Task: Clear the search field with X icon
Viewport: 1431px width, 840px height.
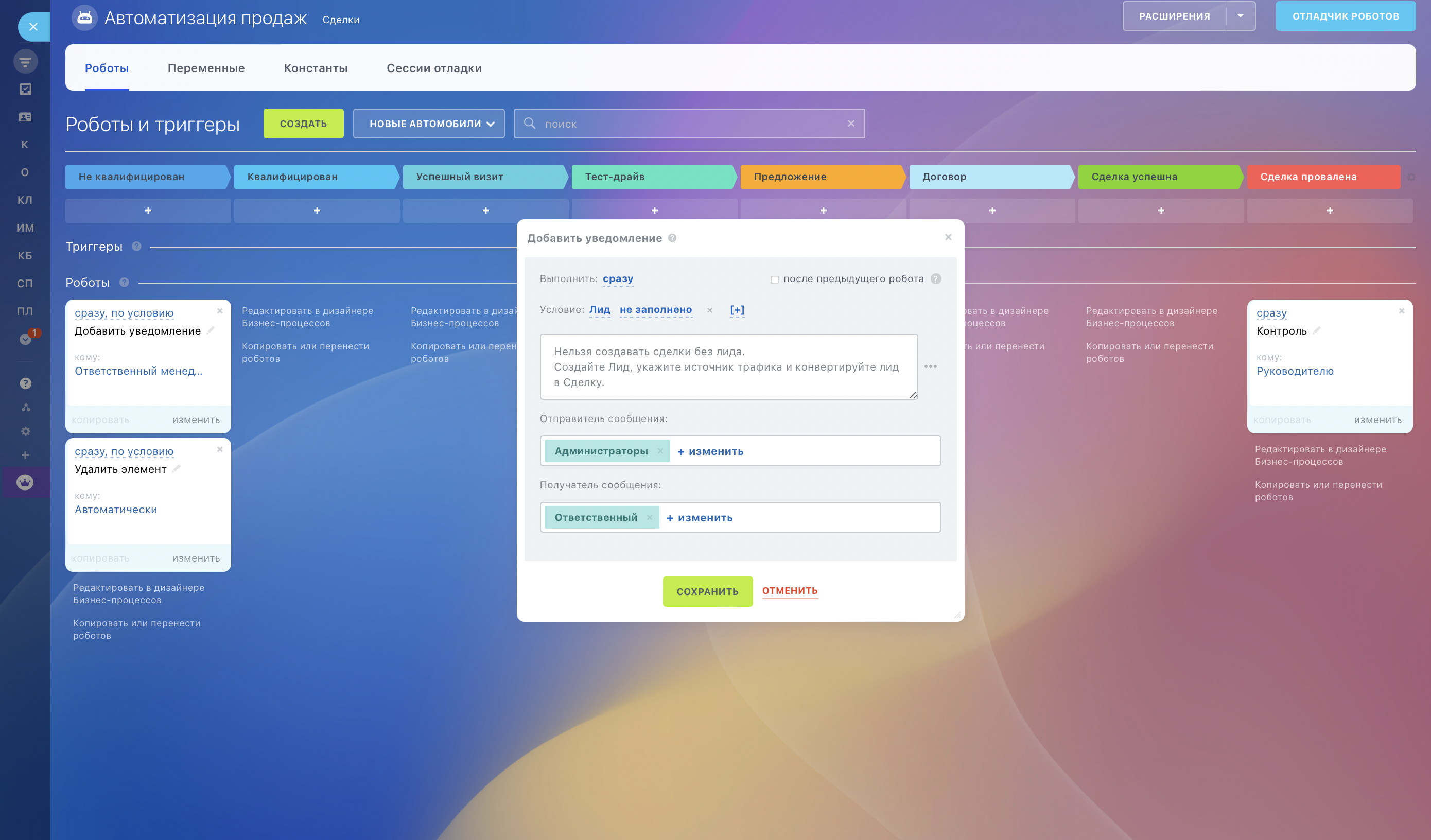Action: coord(851,124)
